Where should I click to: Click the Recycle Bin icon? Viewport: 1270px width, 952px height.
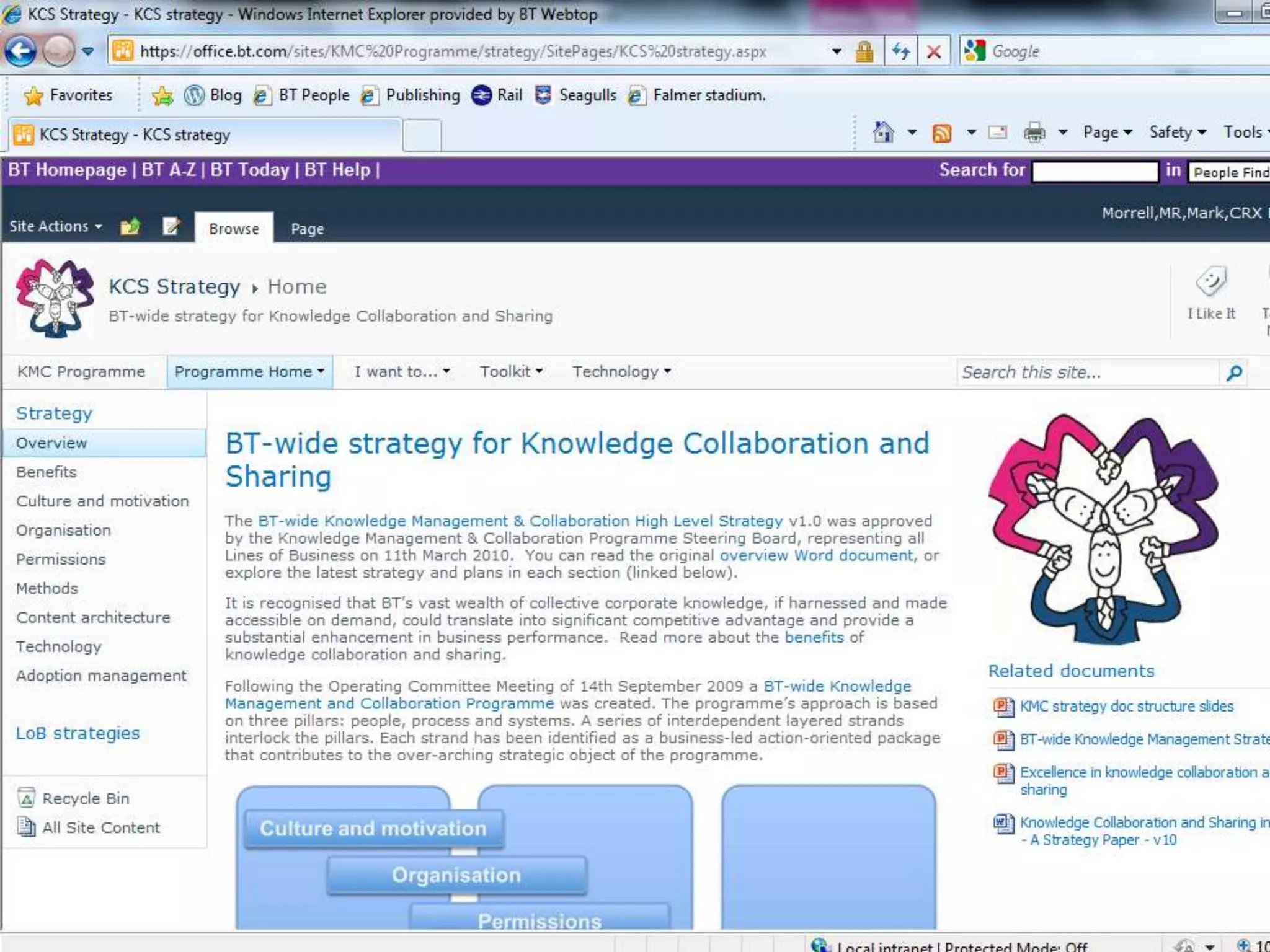tap(26, 798)
